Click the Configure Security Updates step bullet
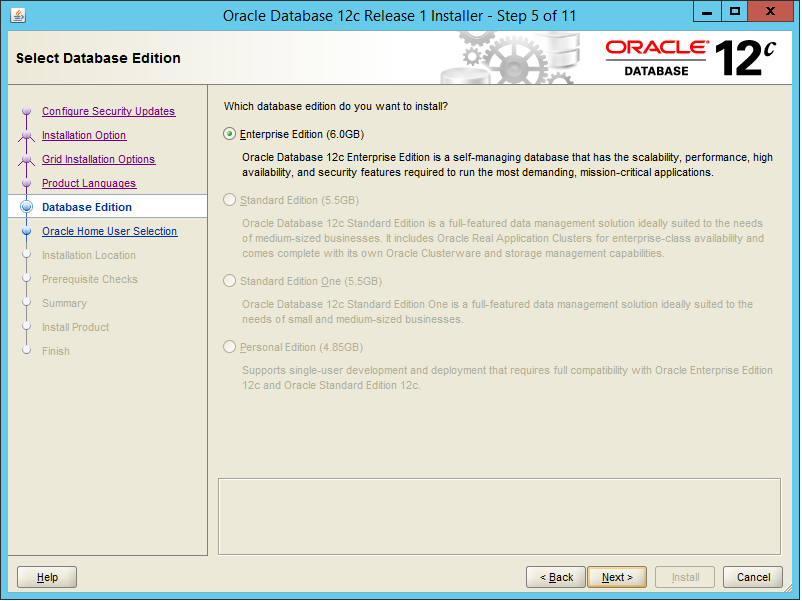Screen dimensions: 802x601 click(27, 111)
